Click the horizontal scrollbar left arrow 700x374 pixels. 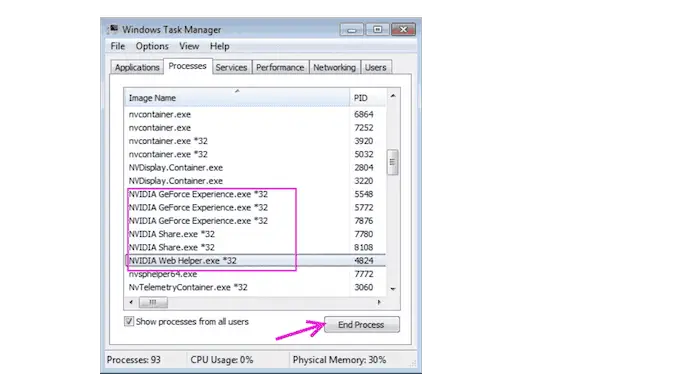[131, 302]
